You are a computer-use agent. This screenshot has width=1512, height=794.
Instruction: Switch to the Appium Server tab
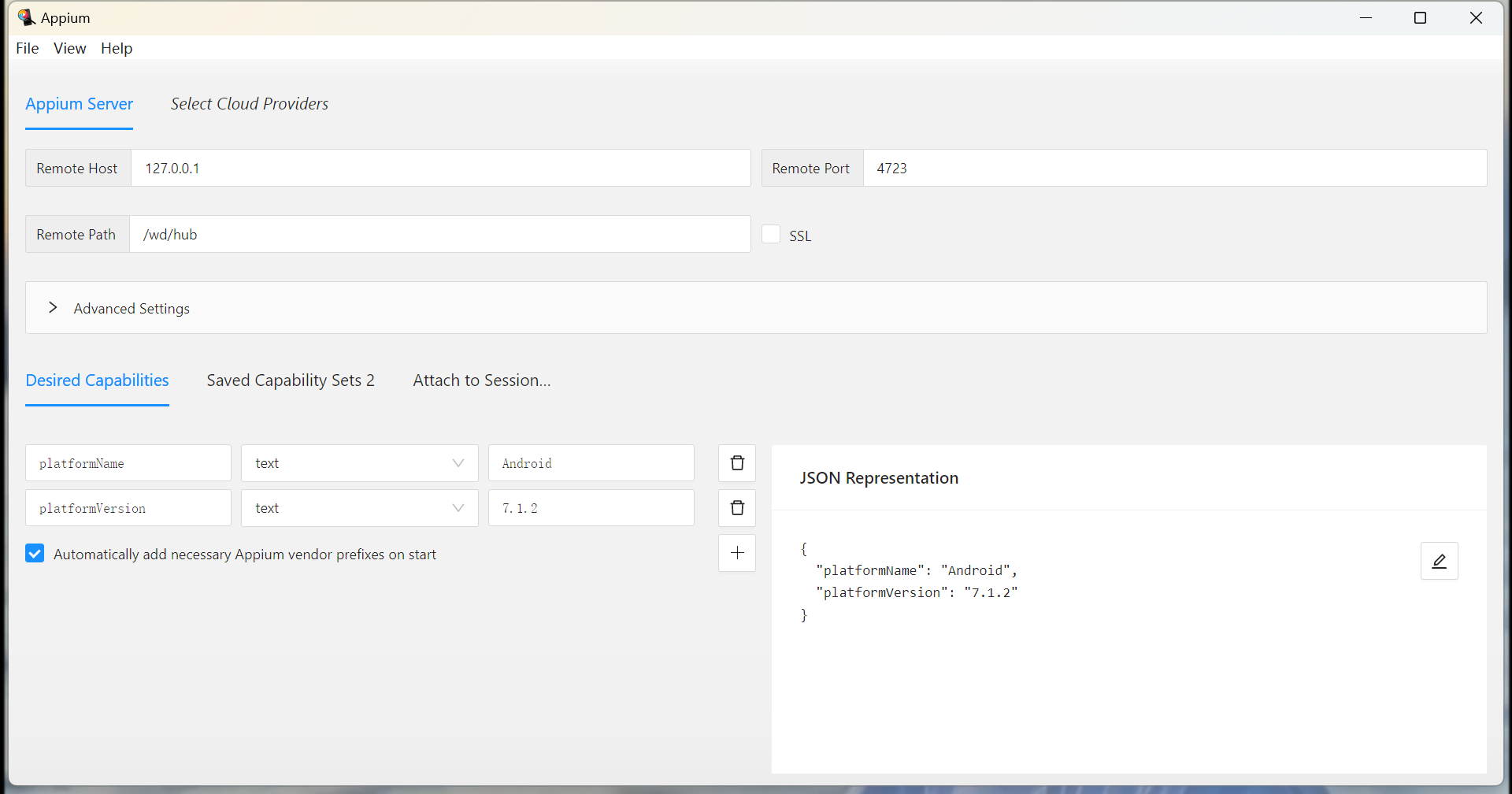click(79, 104)
